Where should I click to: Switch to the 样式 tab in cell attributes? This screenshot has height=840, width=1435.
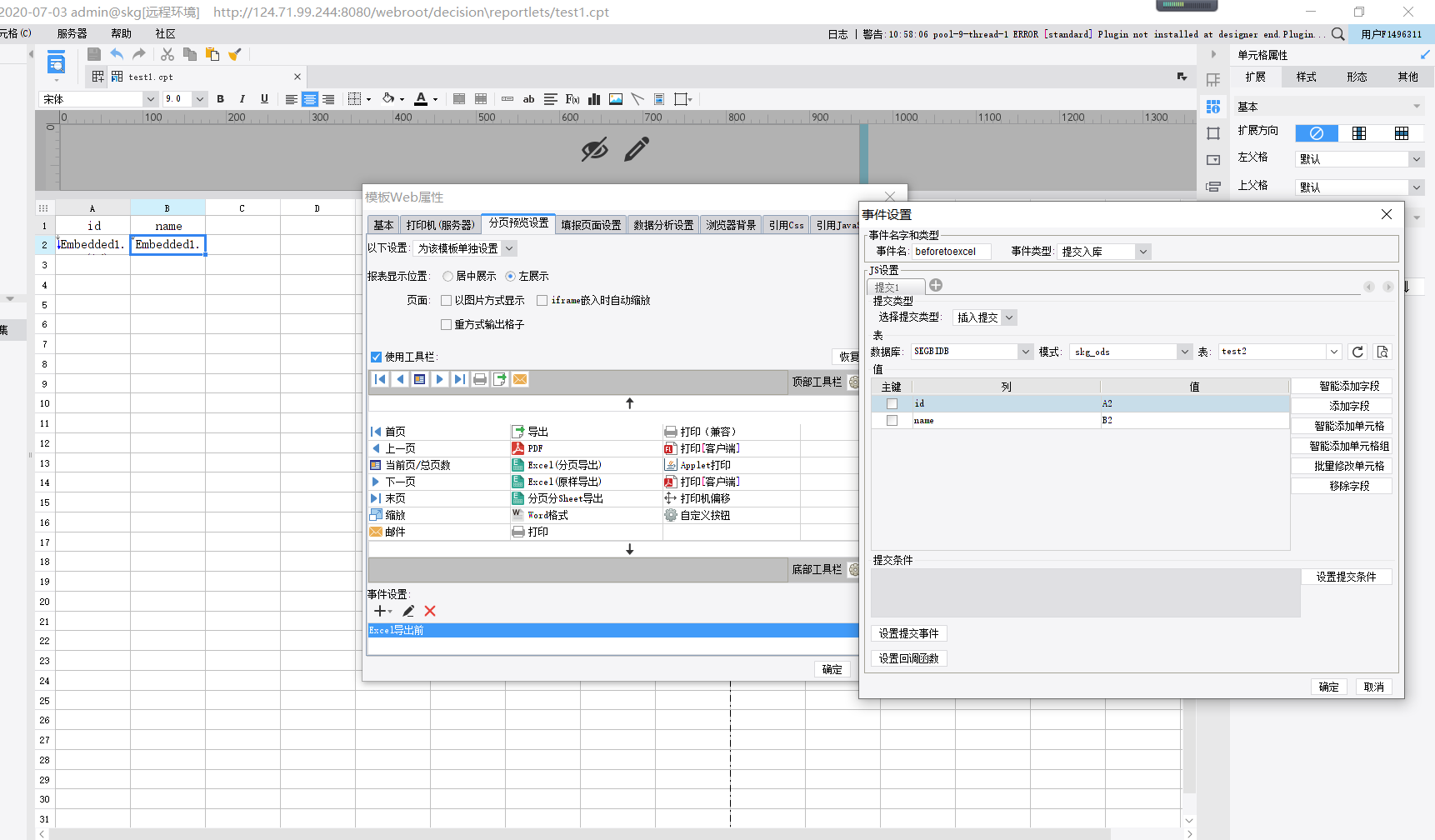1306,77
